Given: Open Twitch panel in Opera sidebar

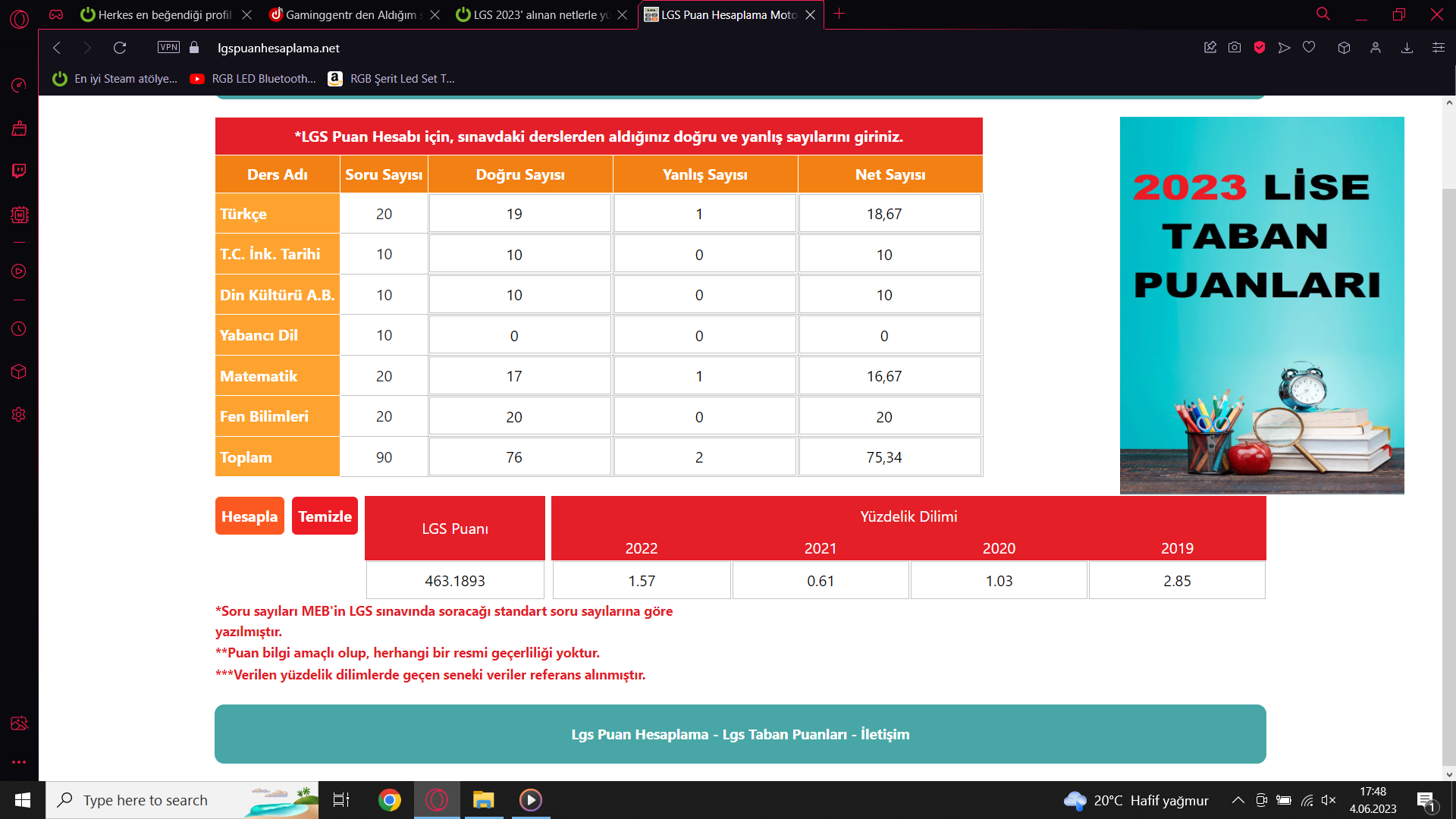Looking at the screenshot, I should point(19,171).
